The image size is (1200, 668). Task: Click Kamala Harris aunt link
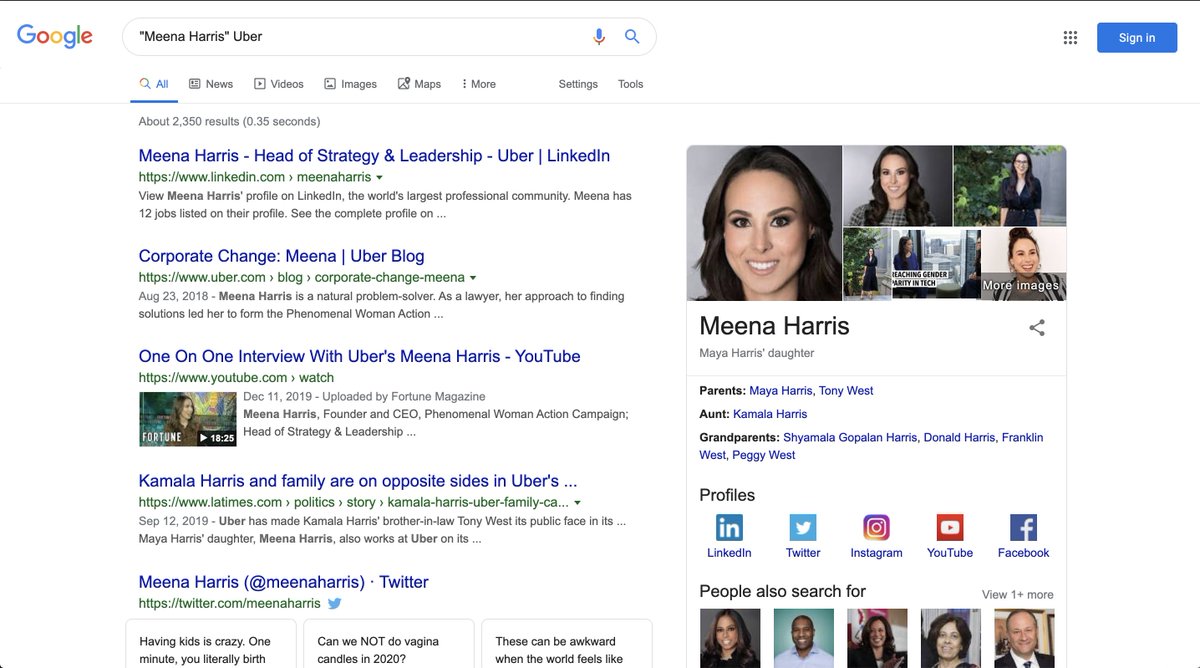(770, 414)
